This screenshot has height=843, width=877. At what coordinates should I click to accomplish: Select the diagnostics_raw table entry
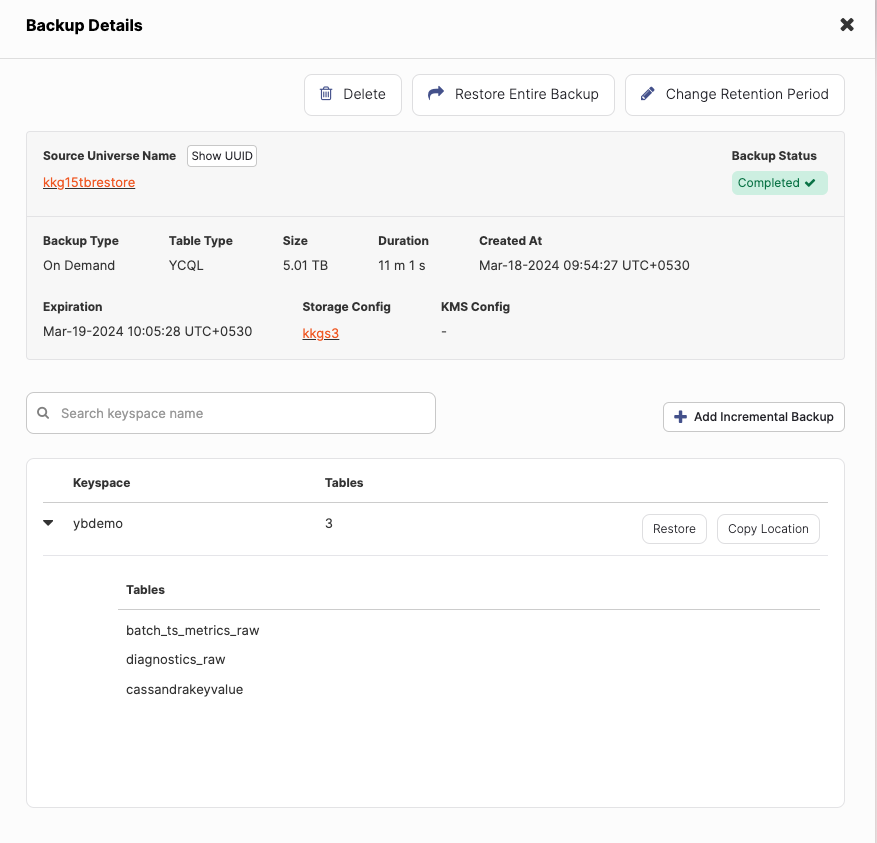pos(175,660)
